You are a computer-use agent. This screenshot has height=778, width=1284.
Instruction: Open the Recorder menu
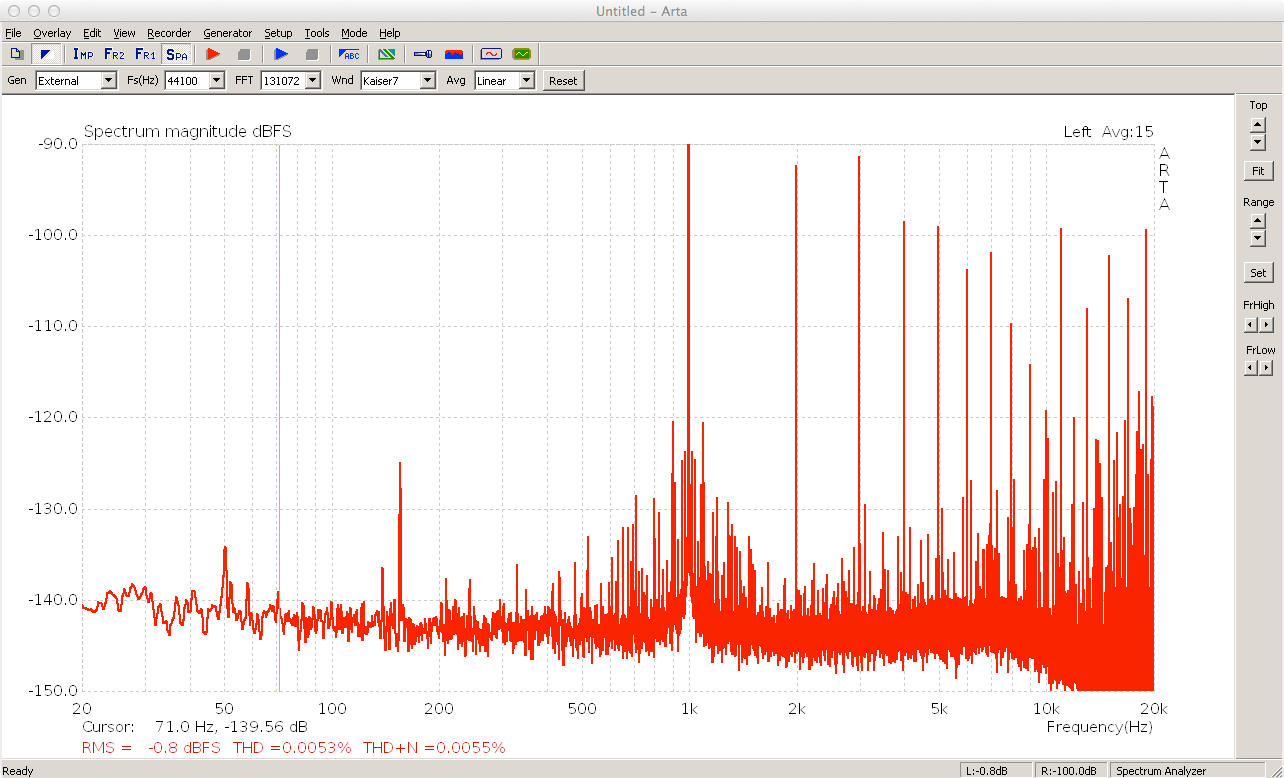tap(169, 33)
